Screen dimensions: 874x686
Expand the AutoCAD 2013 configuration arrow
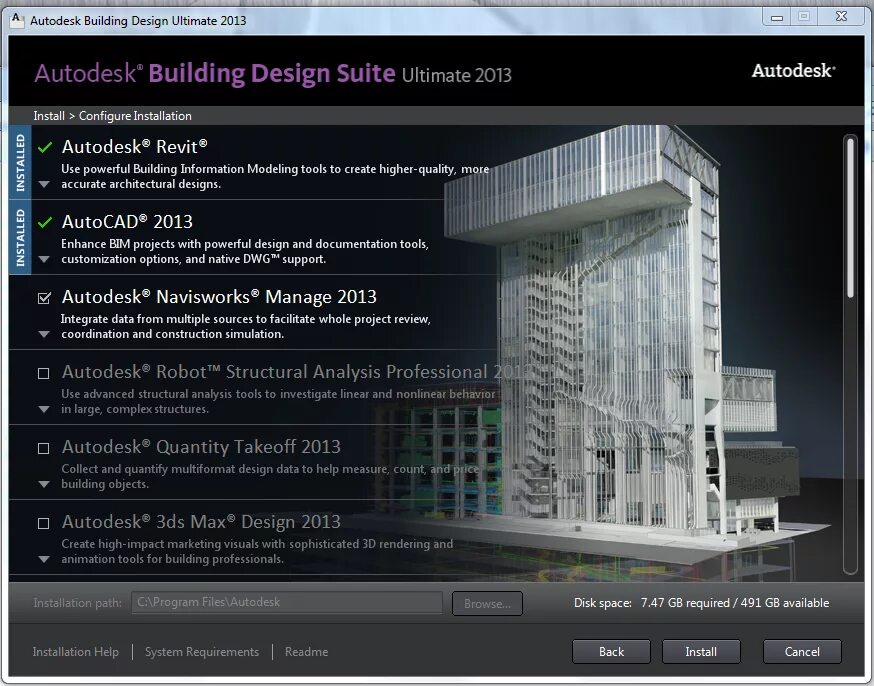coord(44,260)
